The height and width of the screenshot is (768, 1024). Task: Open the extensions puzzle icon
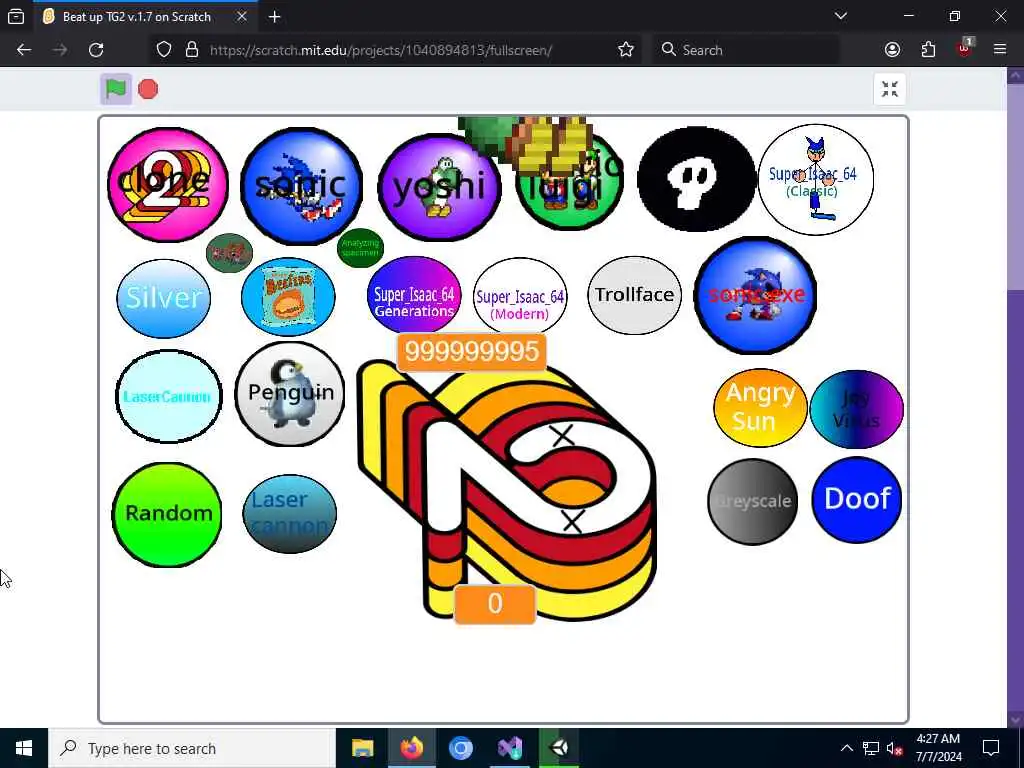tap(928, 50)
